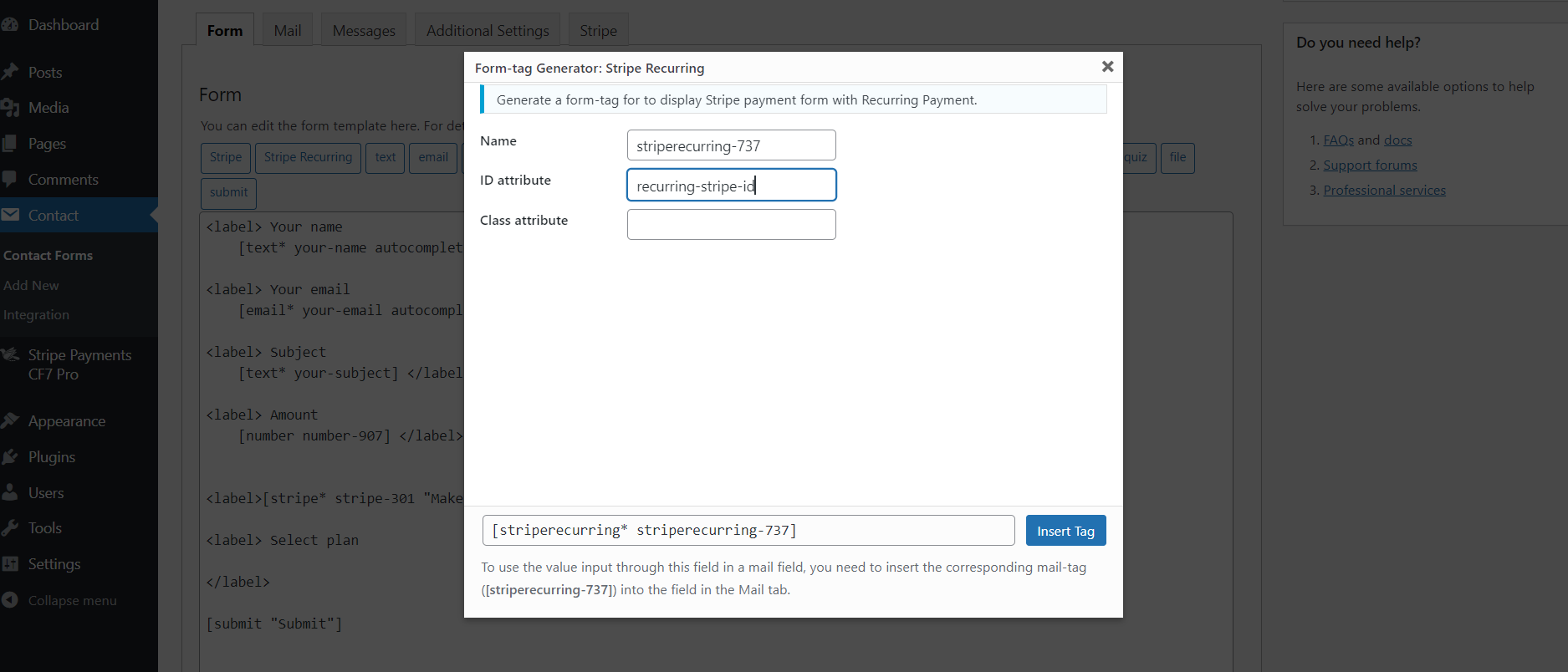1568x672 pixels.
Task: Click the Appearance paintbrush icon
Action: click(10, 421)
